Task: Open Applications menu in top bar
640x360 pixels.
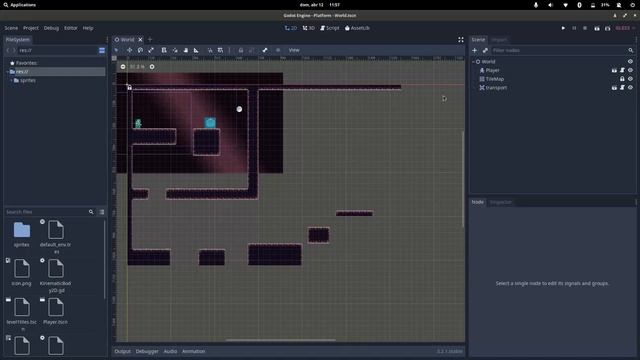Action: coord(19,5)
